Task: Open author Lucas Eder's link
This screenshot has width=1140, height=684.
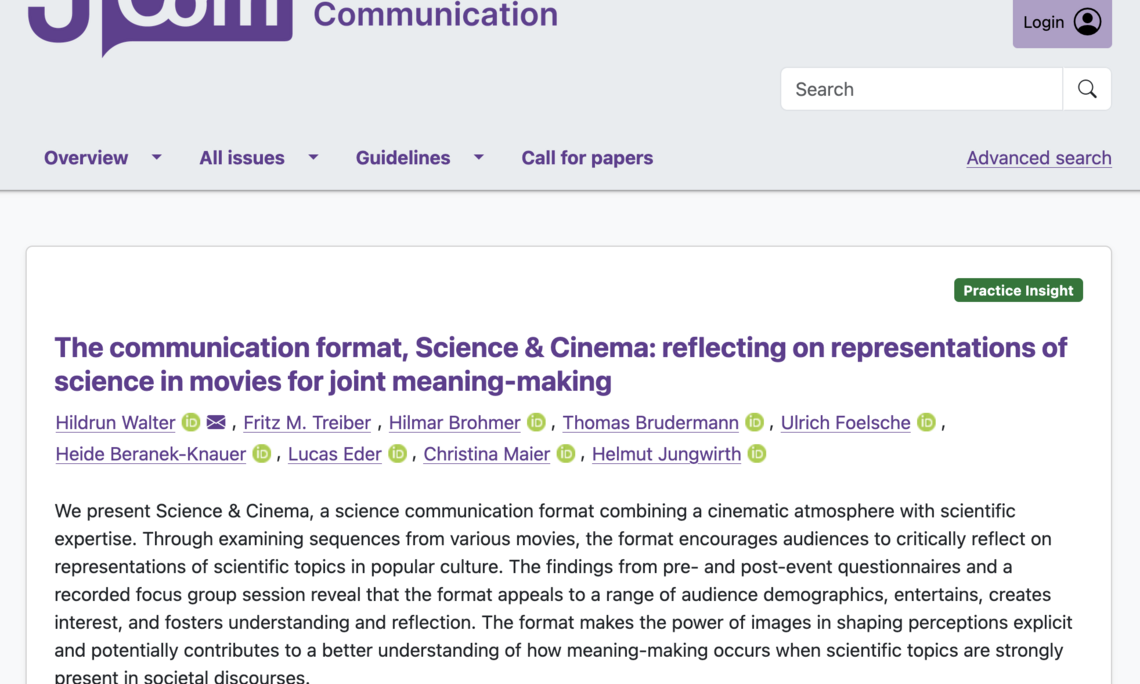Action: [334, 454]
